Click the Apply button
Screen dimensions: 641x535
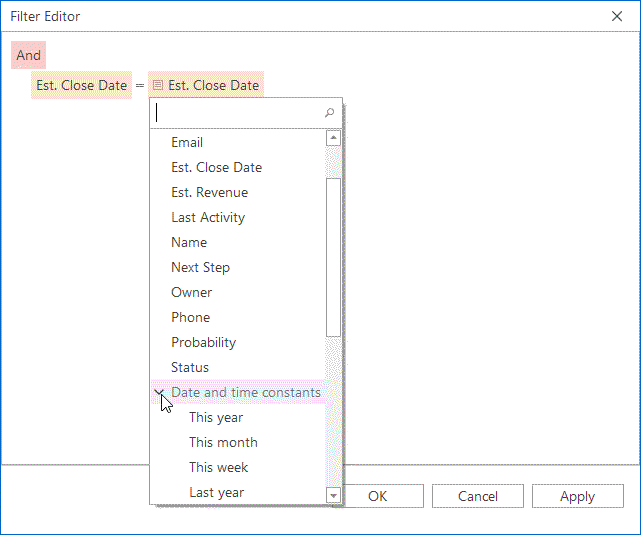tap(578, 496)
